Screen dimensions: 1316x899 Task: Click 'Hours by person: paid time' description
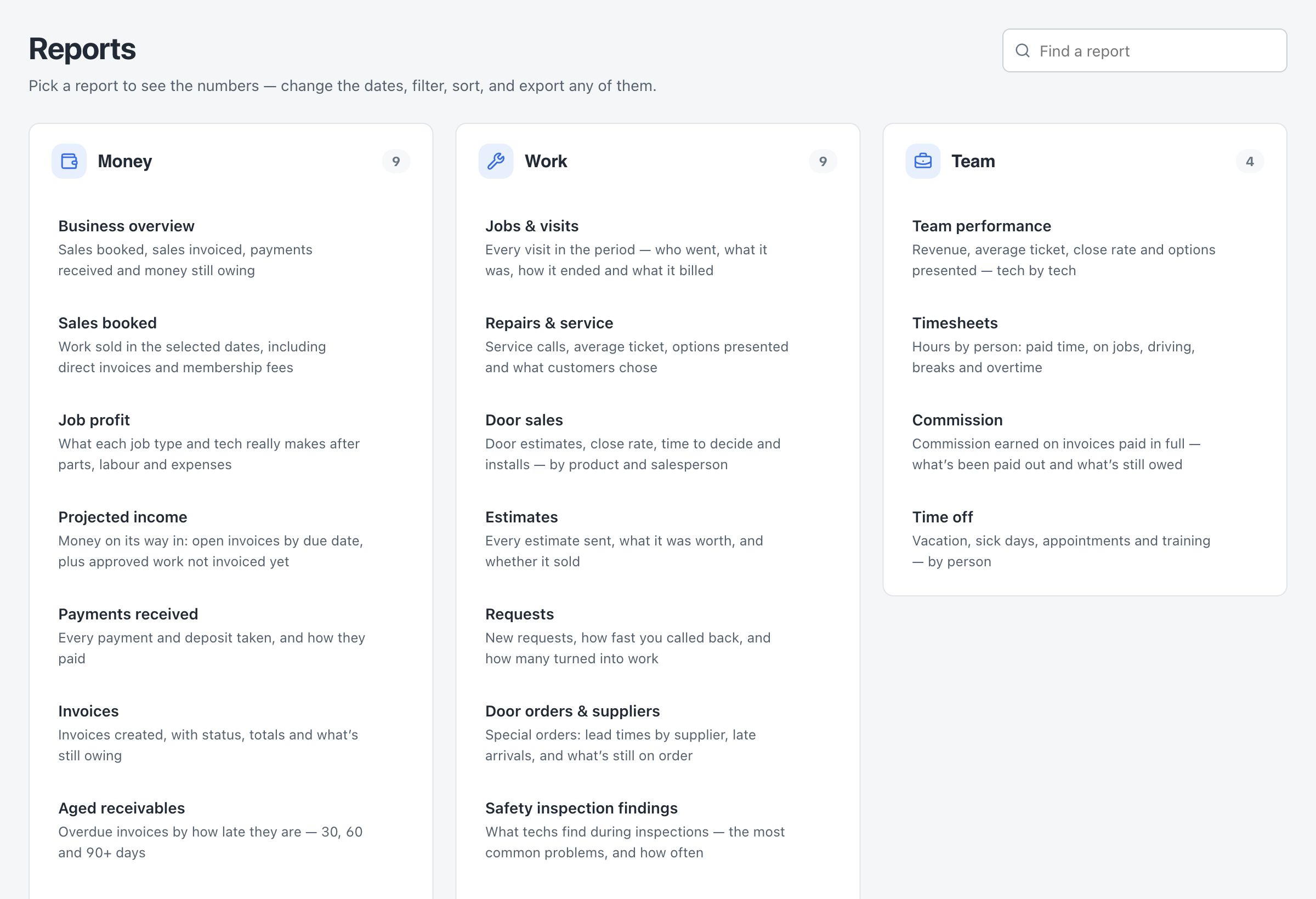pyautogui.click(x=1053, y=357)
